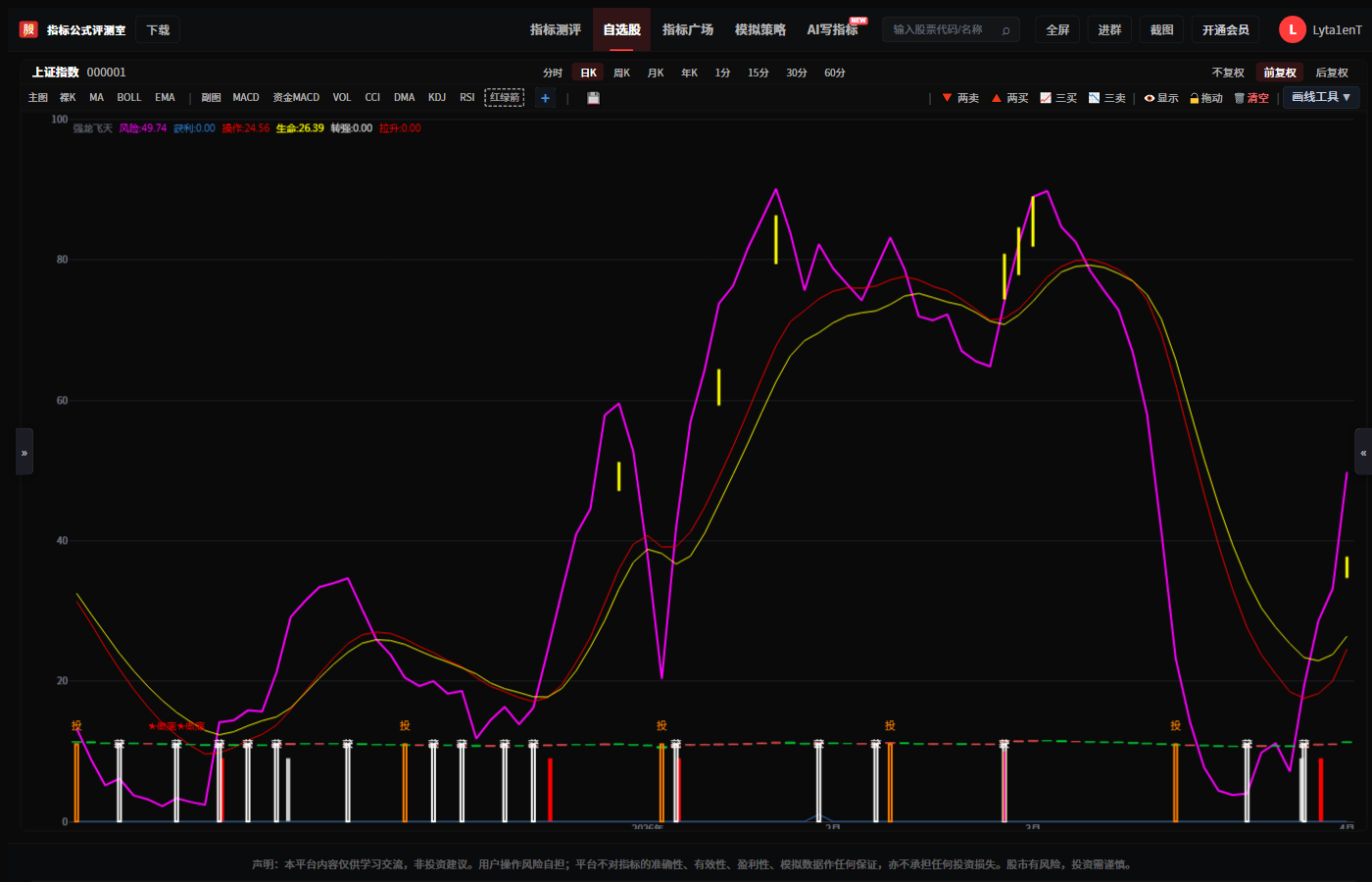
Task: Select the 日K period
Action: pyautogui.click(x=588, y=73)
